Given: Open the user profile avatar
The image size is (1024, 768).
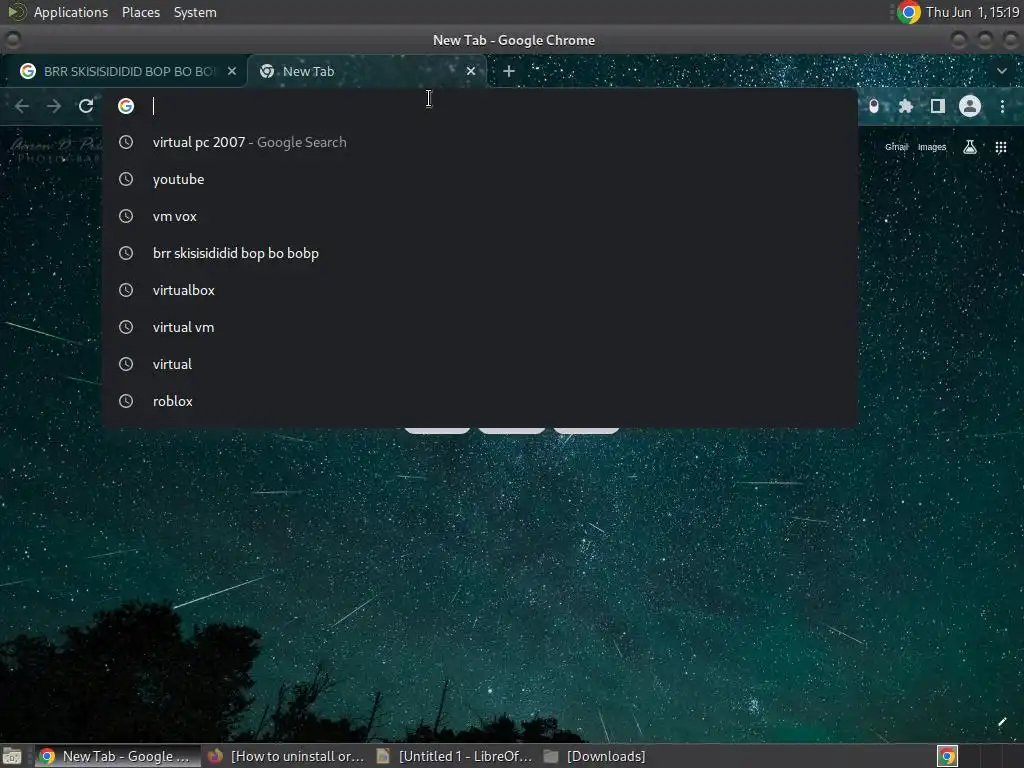Looking at the screenshot, I should [x=970, y=106].
